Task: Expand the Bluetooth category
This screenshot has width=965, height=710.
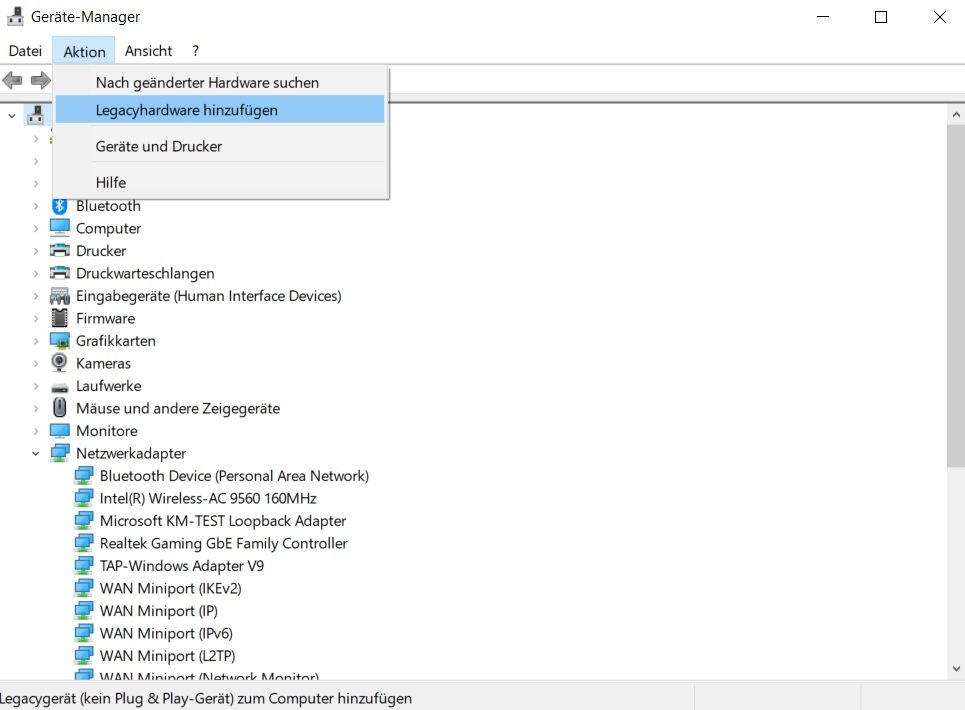Action: [36, 206]
